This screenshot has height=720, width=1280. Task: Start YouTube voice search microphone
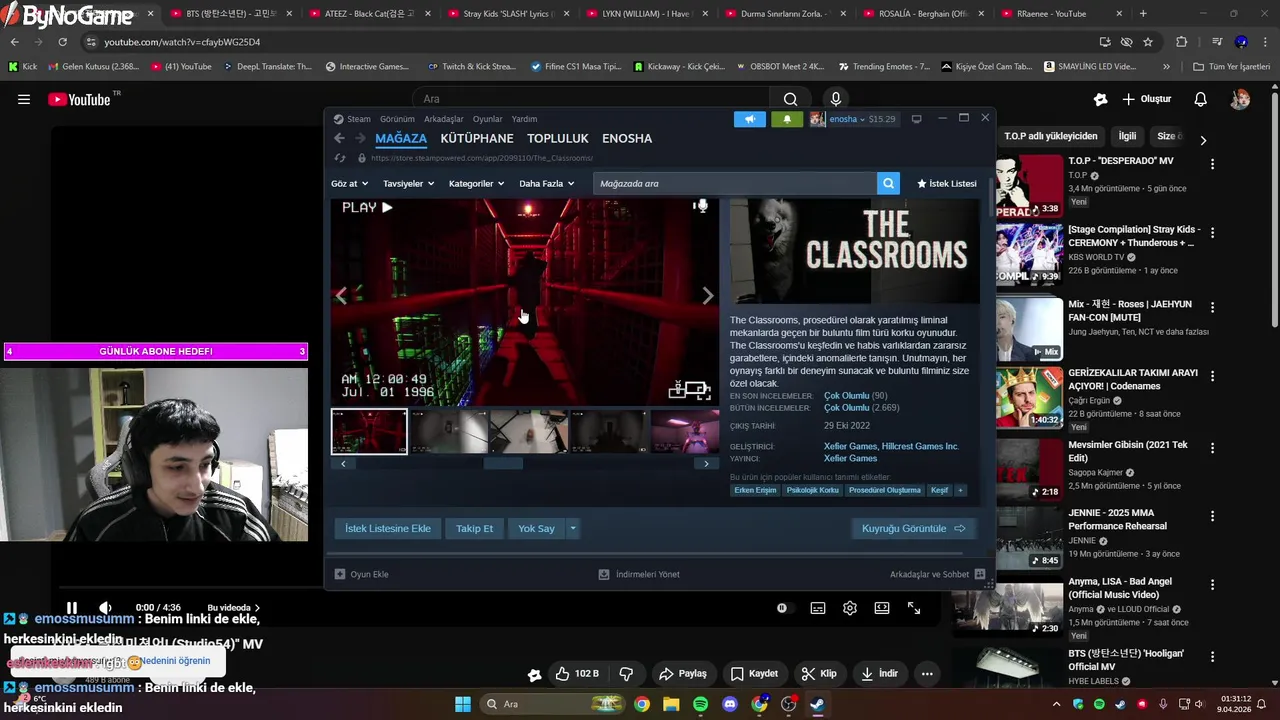click(836, 99)
